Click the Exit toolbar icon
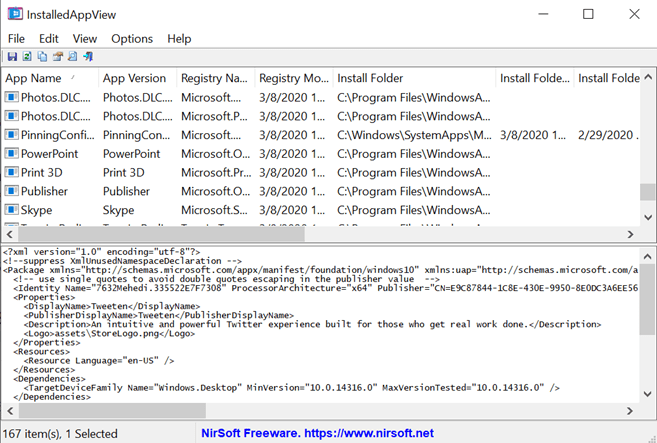The width and height of the screenshot is (657, 443). coord(88,57)
